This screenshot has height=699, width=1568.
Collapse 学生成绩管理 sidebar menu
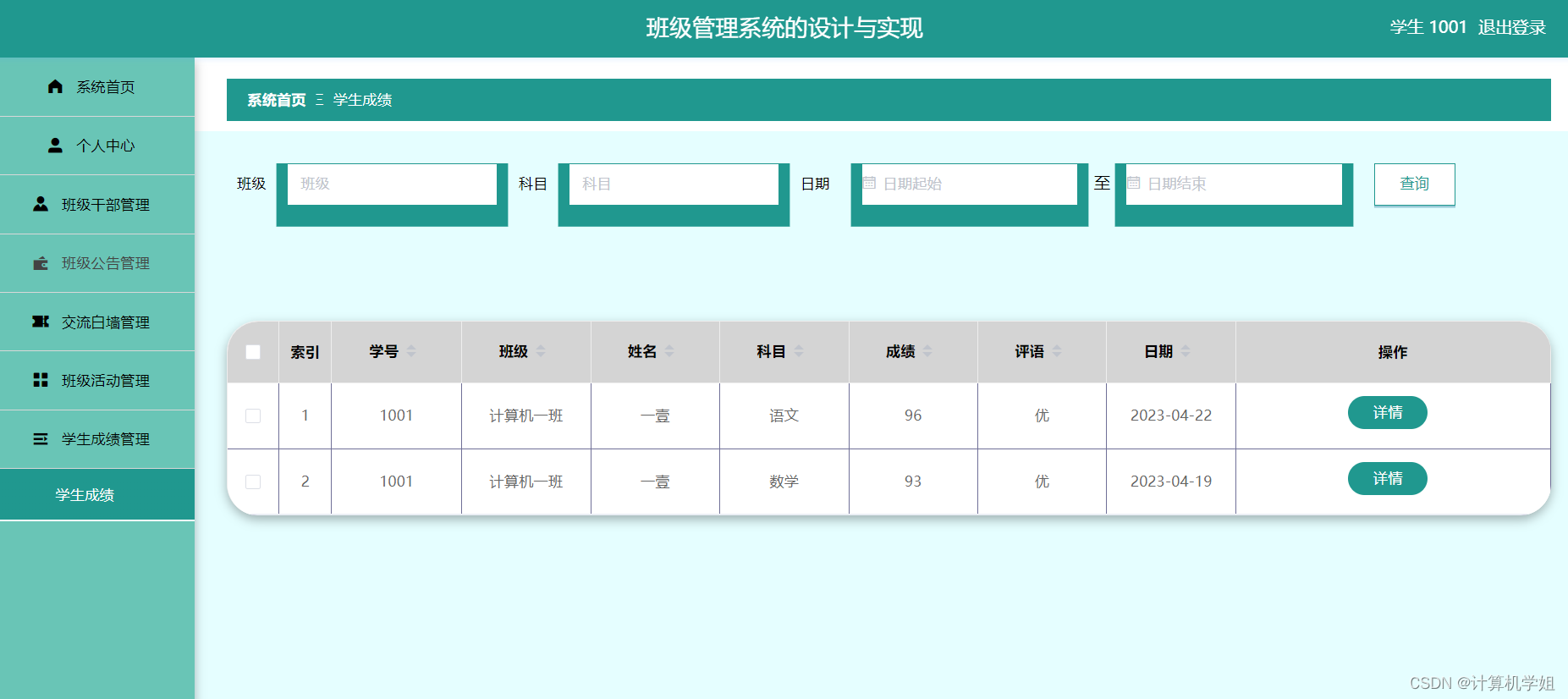[97, 439]
